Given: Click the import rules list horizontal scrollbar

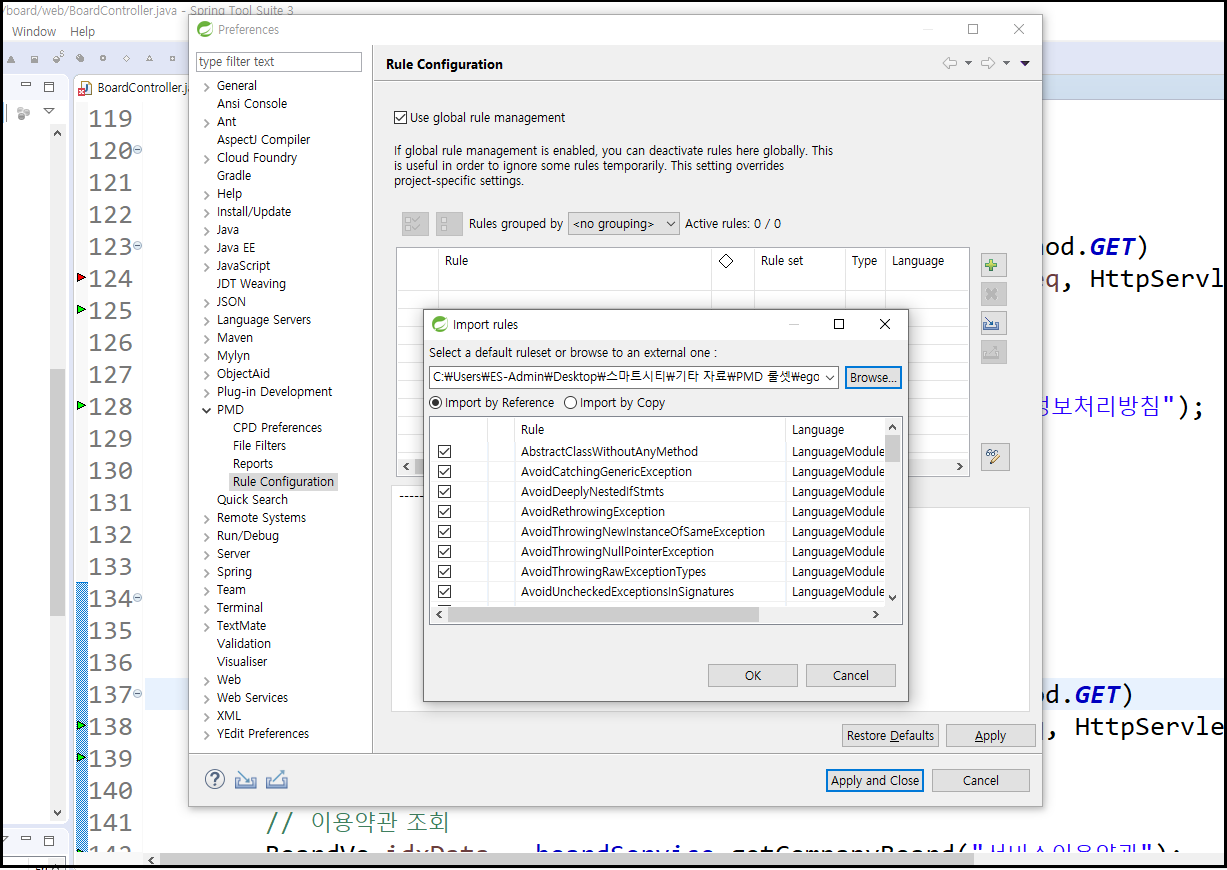Looking at the screenshot, I should point(603,614).
